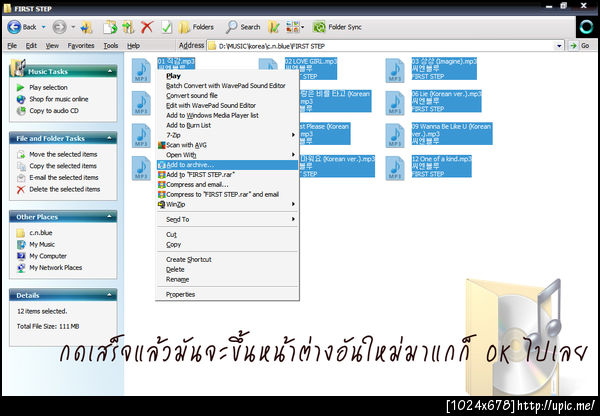Go up one folder level icon

pos(87,27)
